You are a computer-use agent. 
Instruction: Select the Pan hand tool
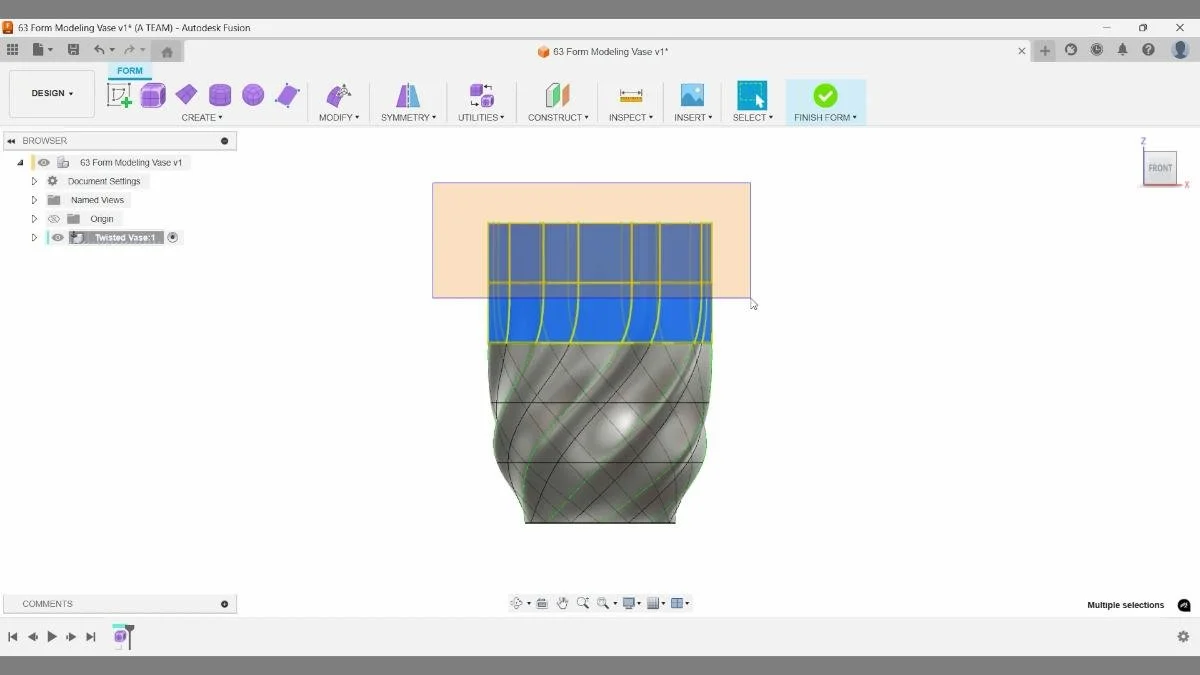562,603
